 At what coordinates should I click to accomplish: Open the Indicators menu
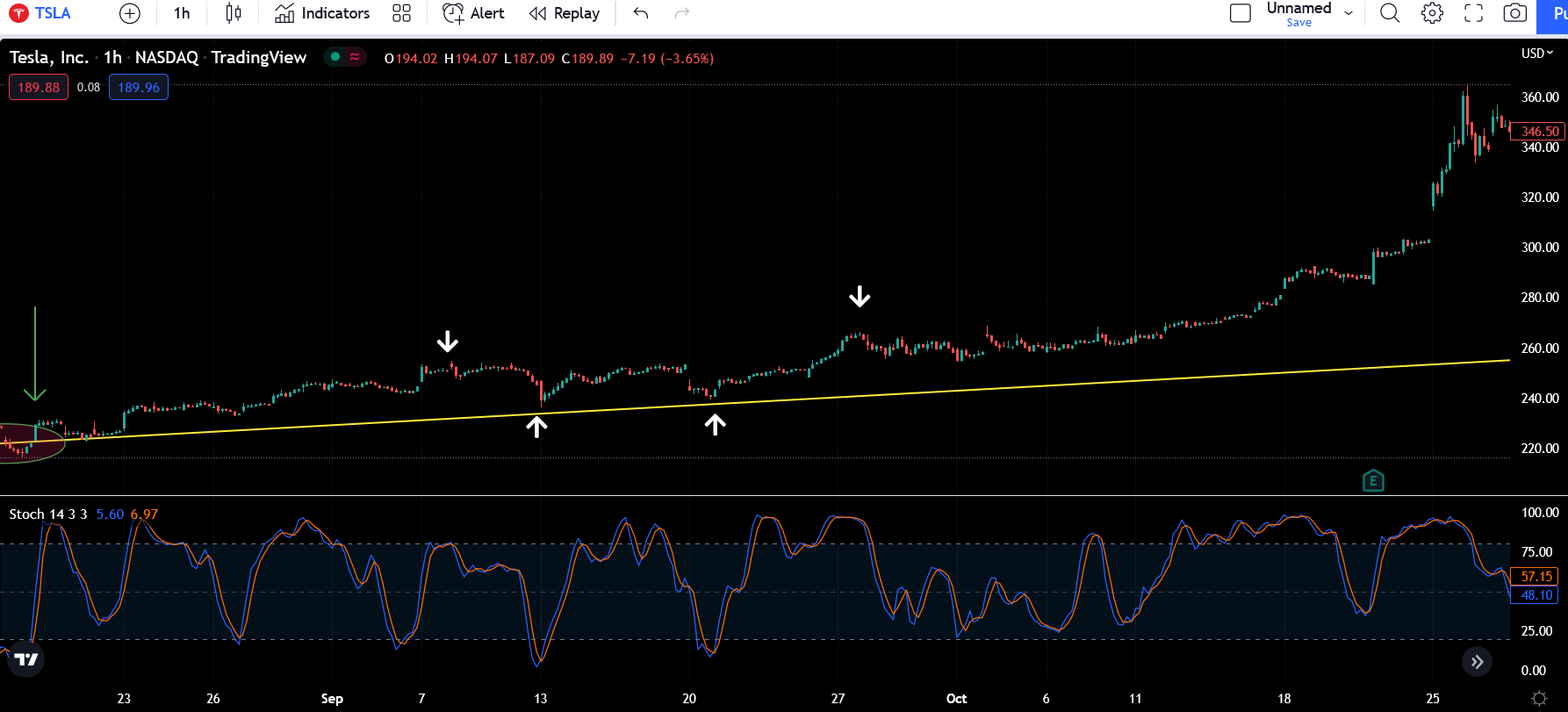click(x=322, y=13)
